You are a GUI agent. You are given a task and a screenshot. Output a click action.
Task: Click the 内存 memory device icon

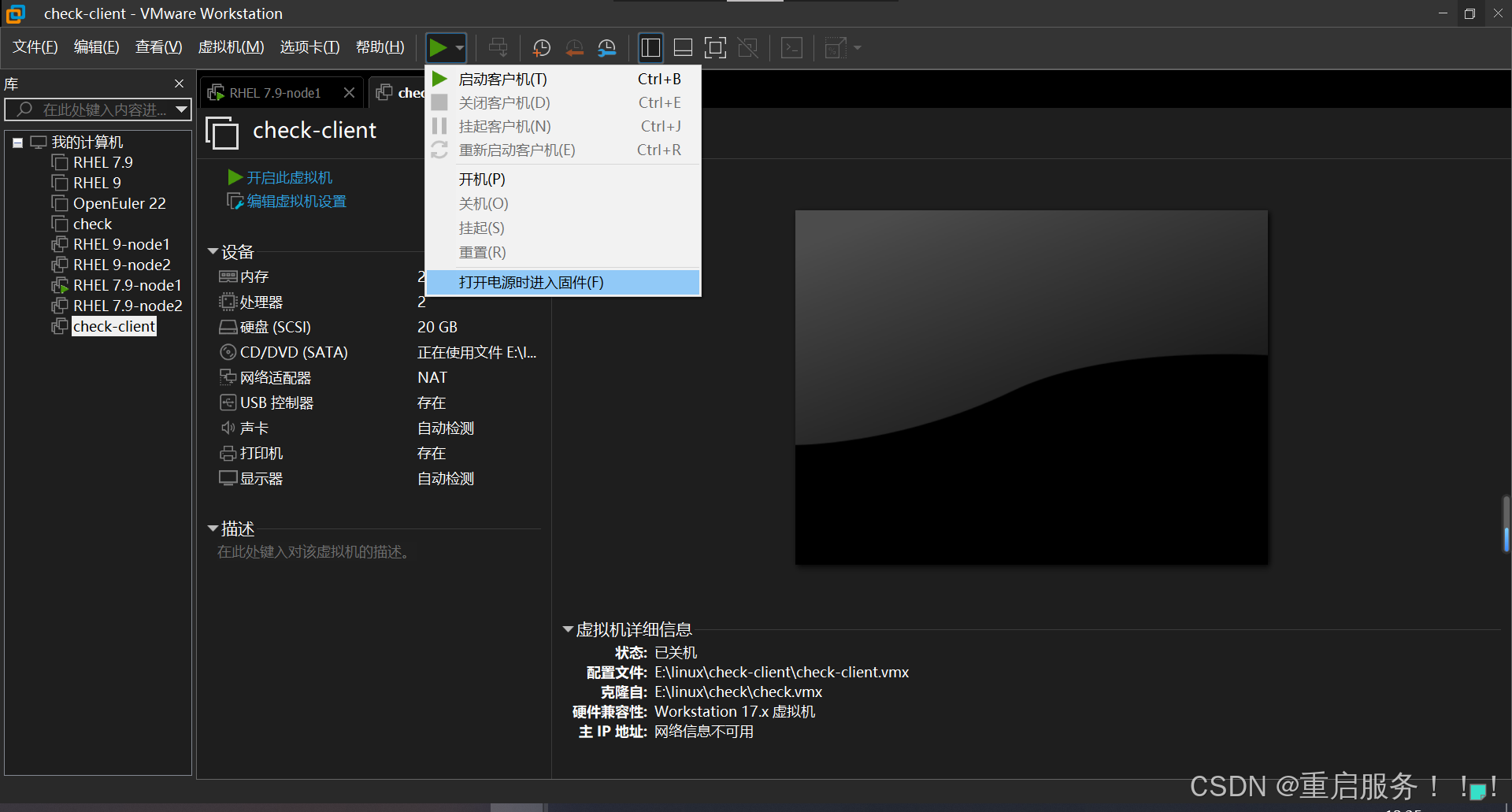pyautogui.click(x=228, y=276)
